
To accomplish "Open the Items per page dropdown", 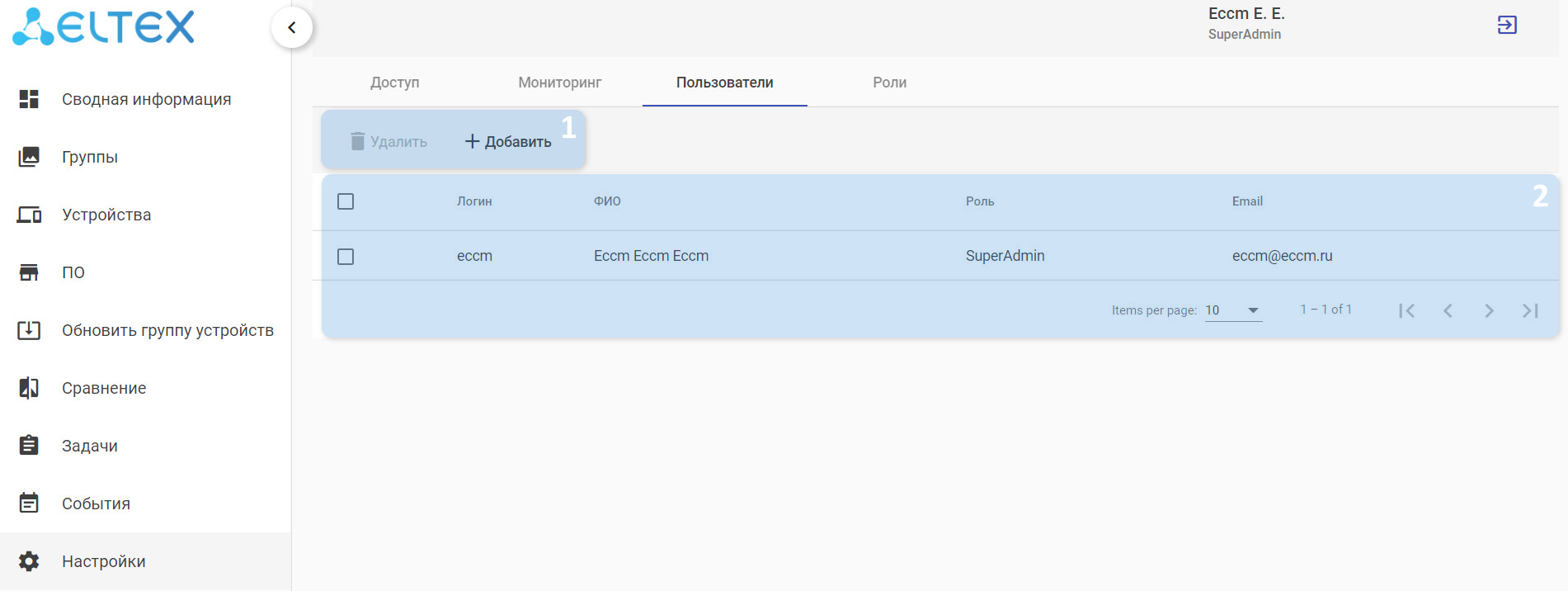I will (1233, 310).
